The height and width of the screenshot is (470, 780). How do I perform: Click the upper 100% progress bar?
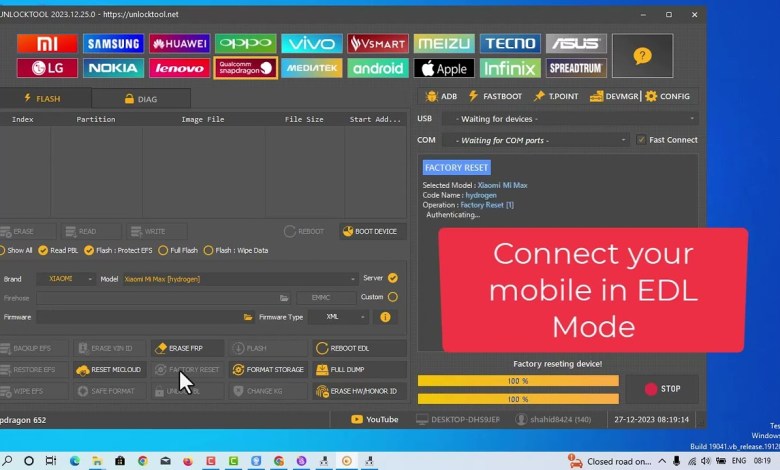click(518, 381)
